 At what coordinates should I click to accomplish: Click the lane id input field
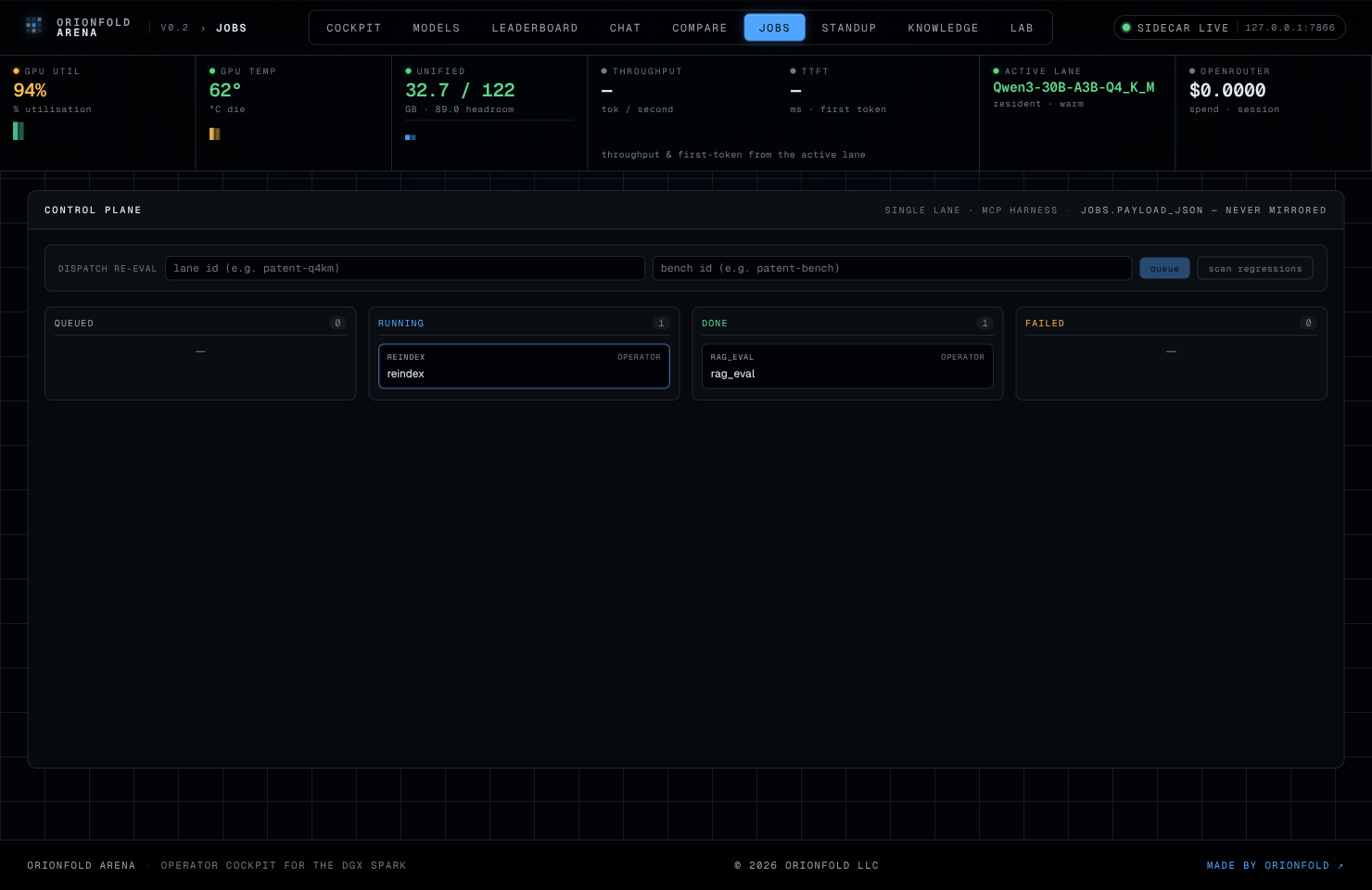[x=405, y=268]
